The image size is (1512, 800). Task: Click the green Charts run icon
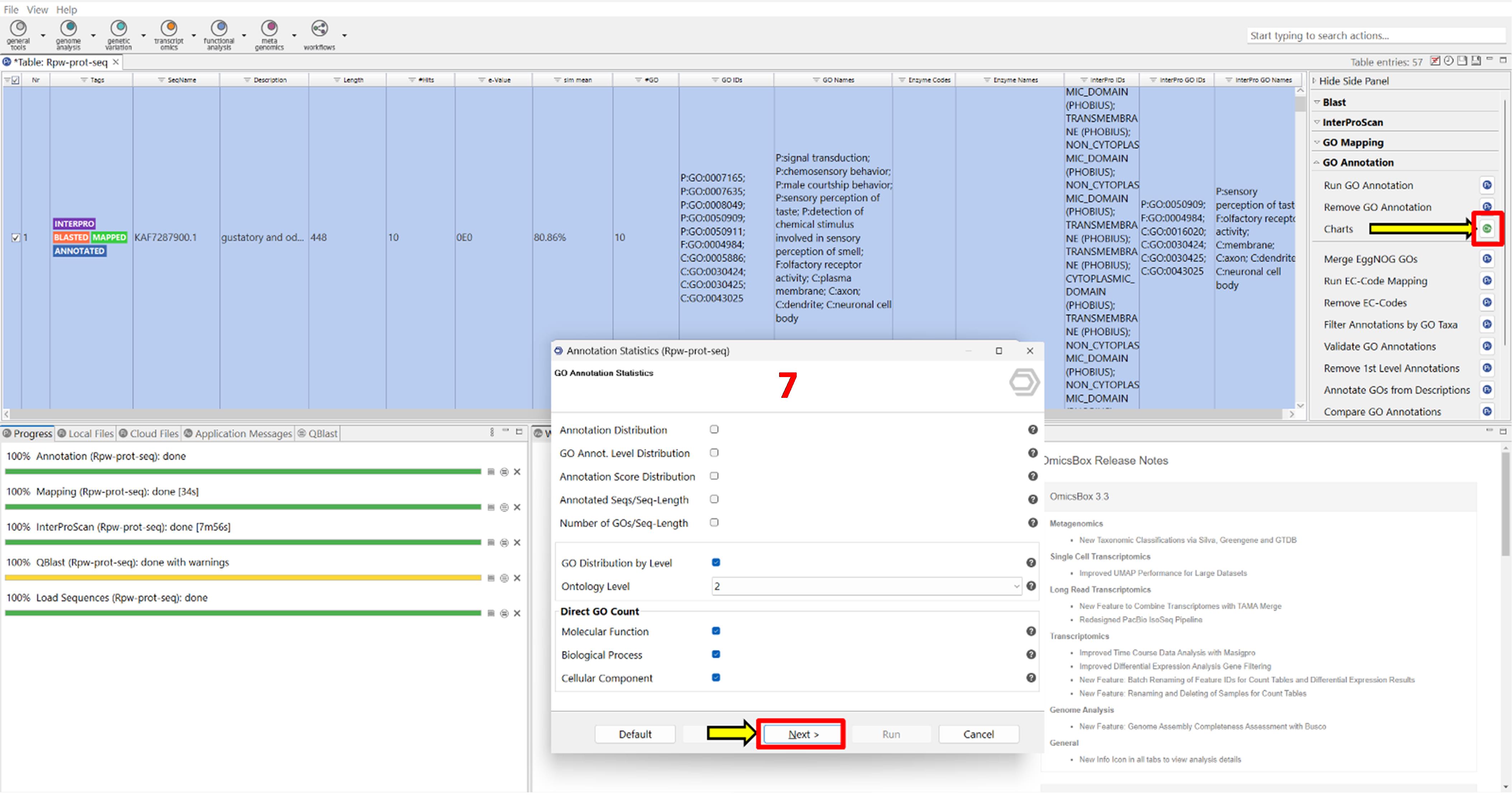click(1487, 229)
